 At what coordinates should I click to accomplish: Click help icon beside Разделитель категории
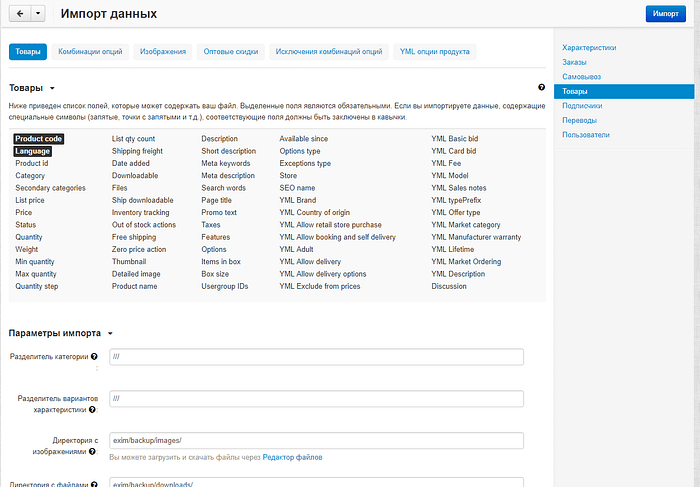point(95,356)
